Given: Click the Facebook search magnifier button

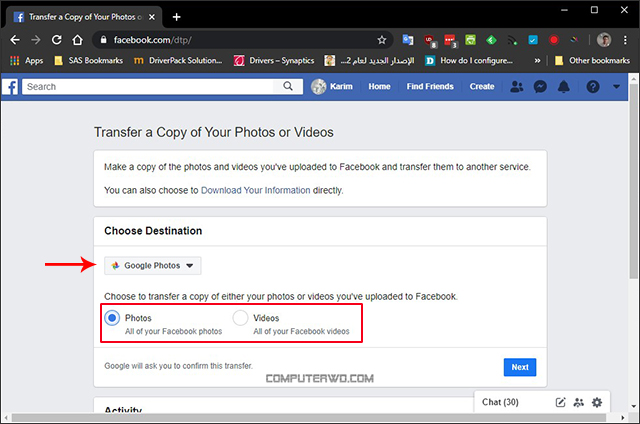Looking at the screenshot, I should [288, 87].
